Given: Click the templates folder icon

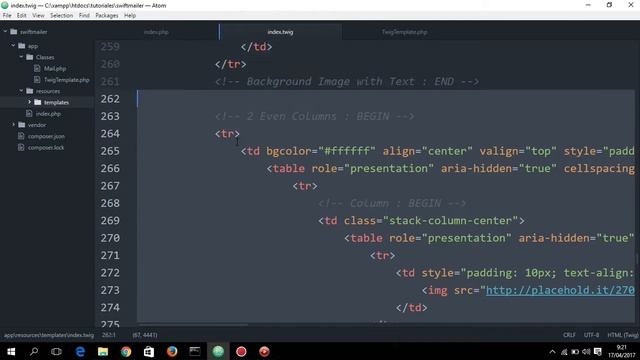Looking at the screenshot, I should click(38, 102).
